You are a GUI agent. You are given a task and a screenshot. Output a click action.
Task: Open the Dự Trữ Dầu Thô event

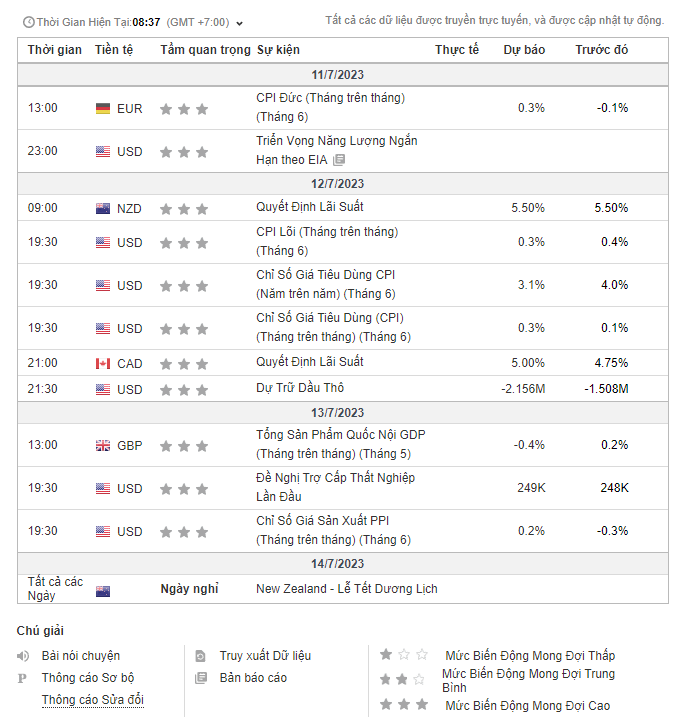[x=300, y=388]
